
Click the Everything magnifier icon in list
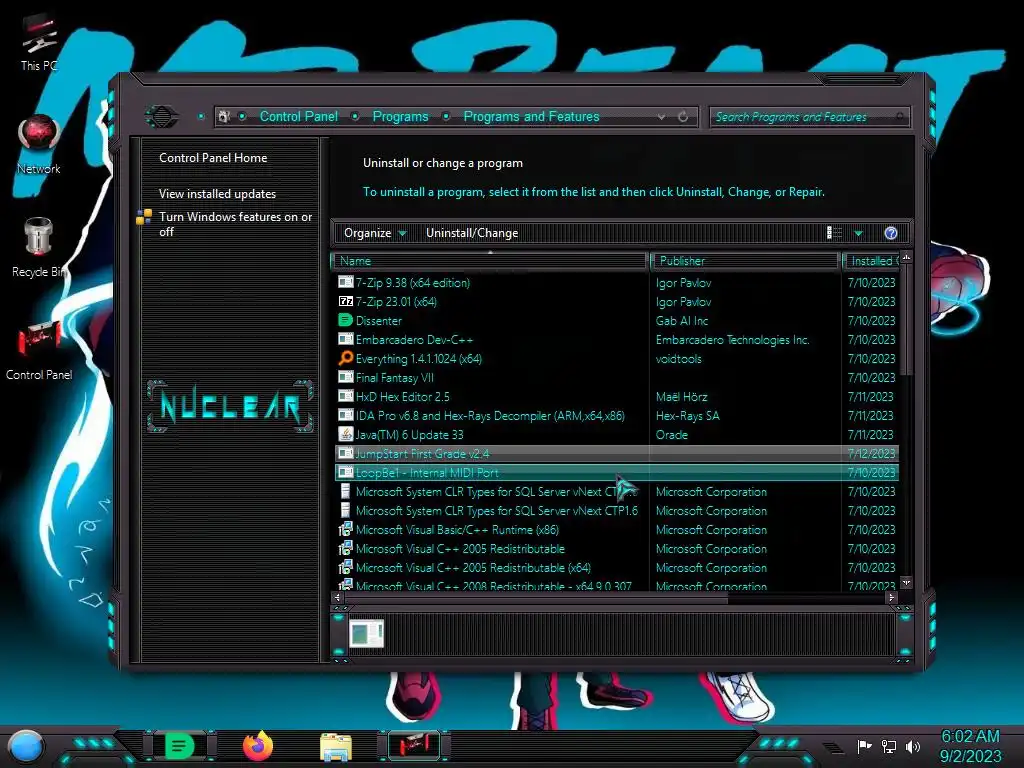[345, 358]
